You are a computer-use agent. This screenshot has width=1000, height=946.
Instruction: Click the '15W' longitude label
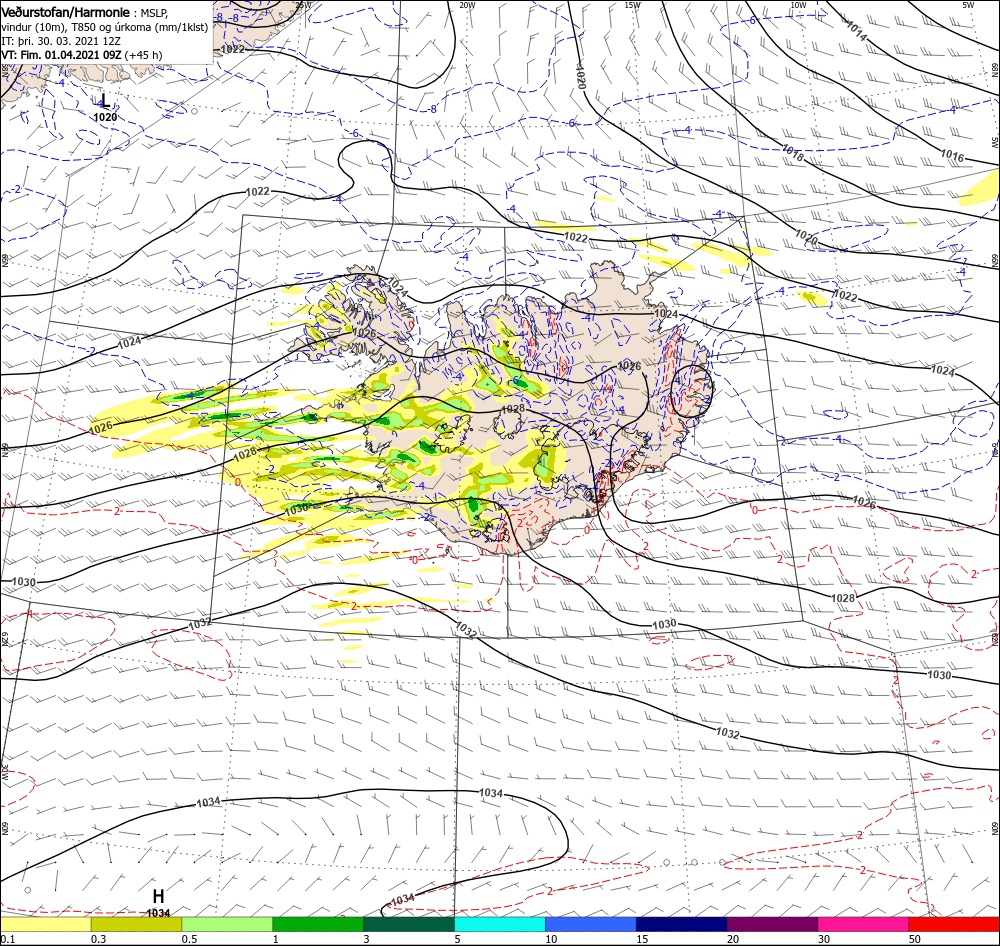(633, 5)
